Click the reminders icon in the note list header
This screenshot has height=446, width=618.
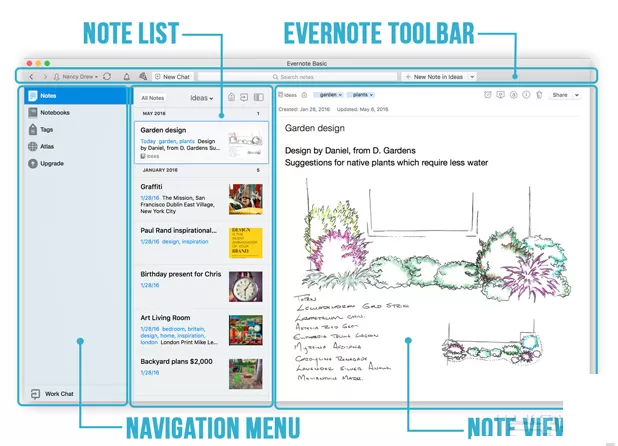tap(231, 97)
